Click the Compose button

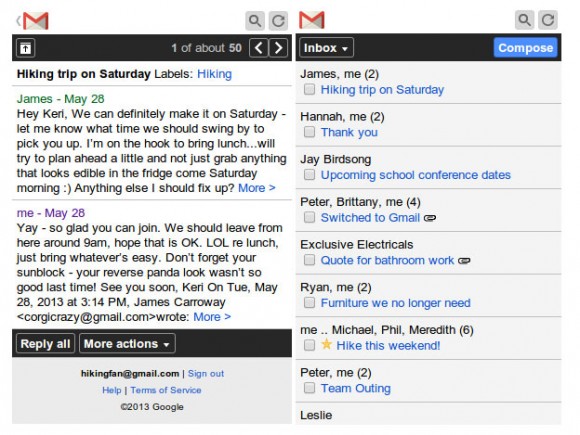tap(525, 48)
